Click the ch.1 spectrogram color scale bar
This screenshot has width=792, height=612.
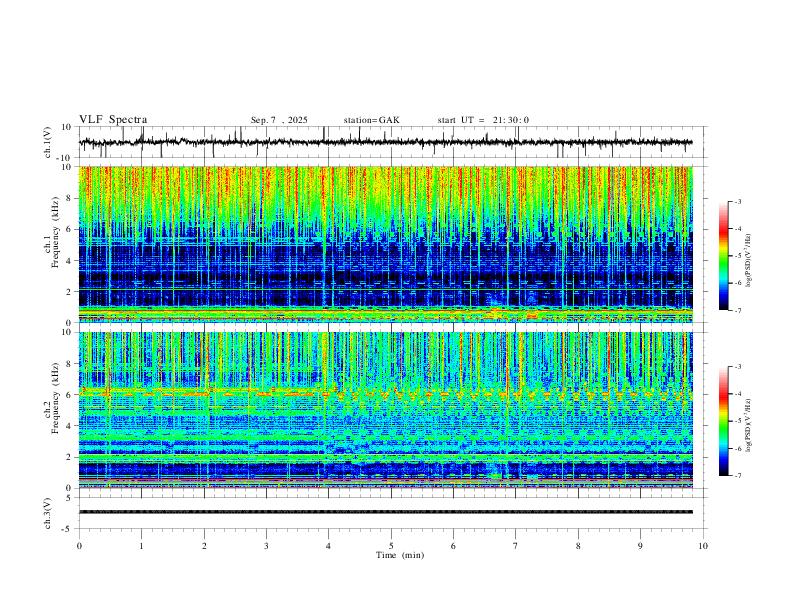point(723,256)
